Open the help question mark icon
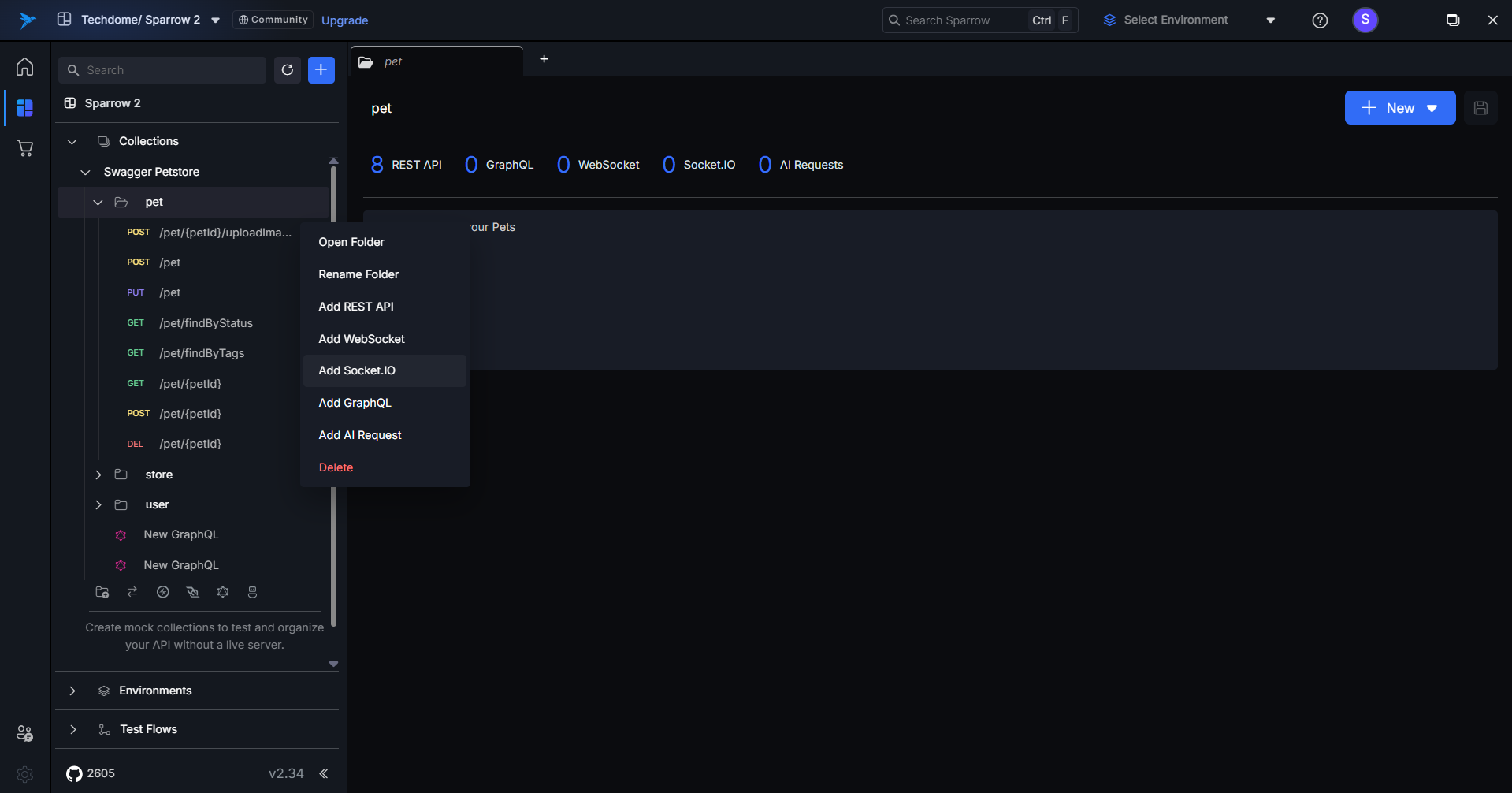This screenshot has width=1512, height=793. point(1320,20)
